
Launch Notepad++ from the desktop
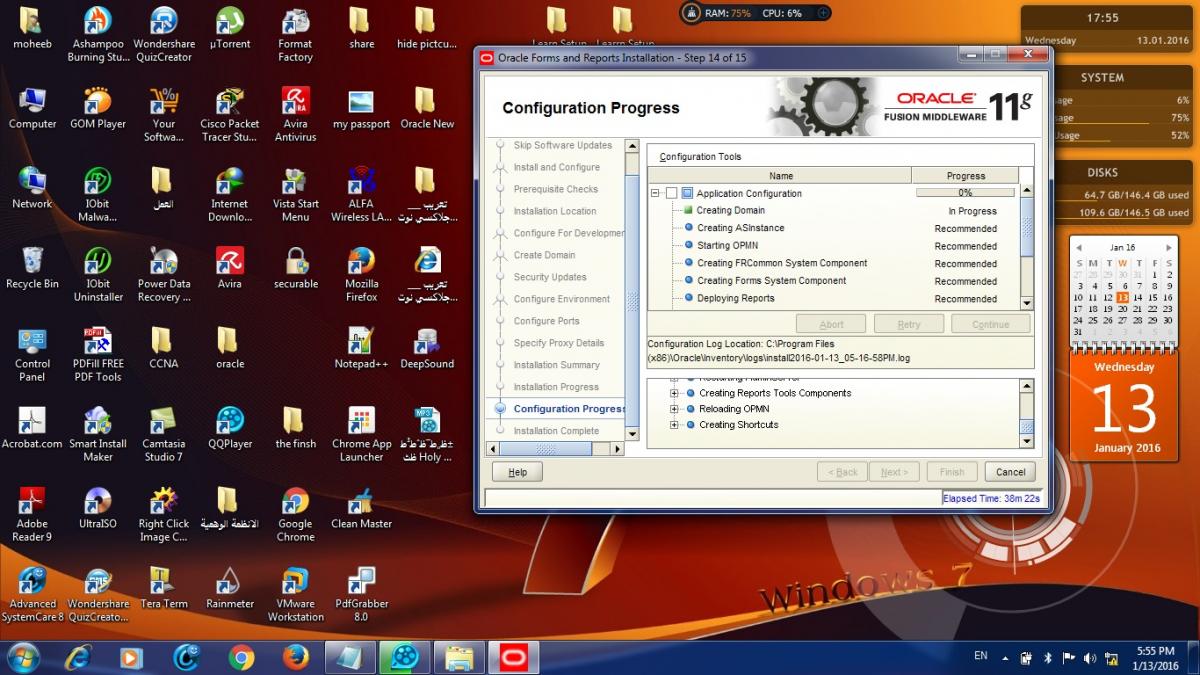360,343
